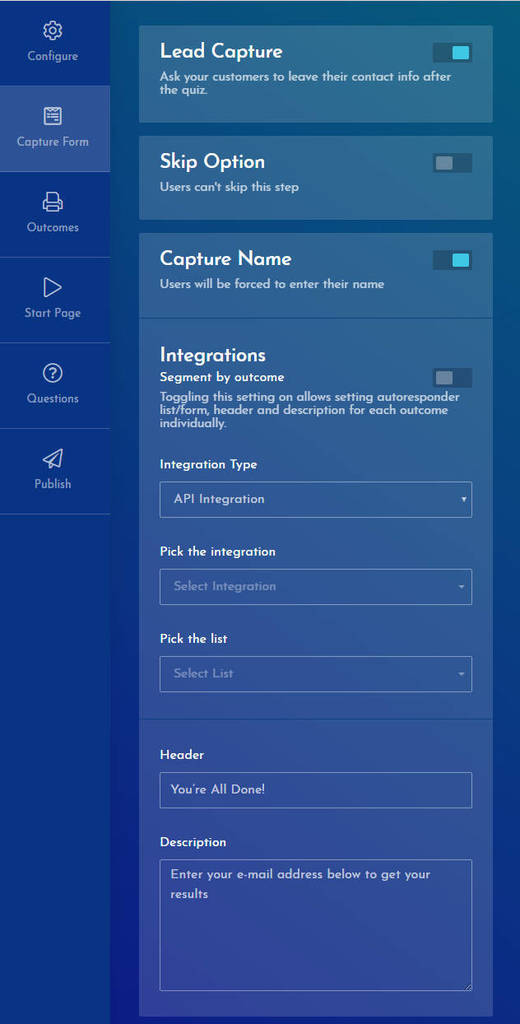Focus the Description text area

[316, 925]
